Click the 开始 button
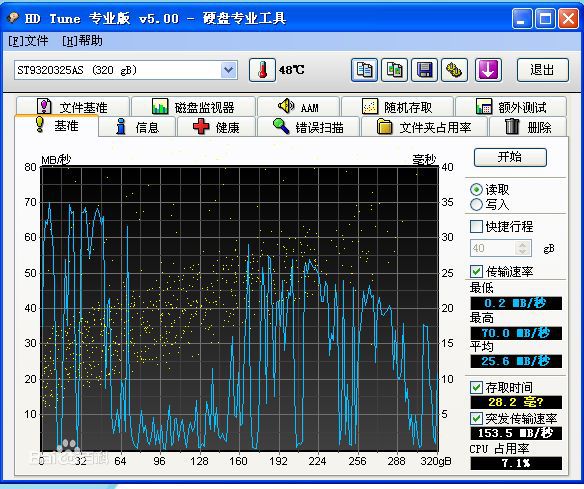The width and height of the screenshot is (584, 489). (x=510, y=157)
